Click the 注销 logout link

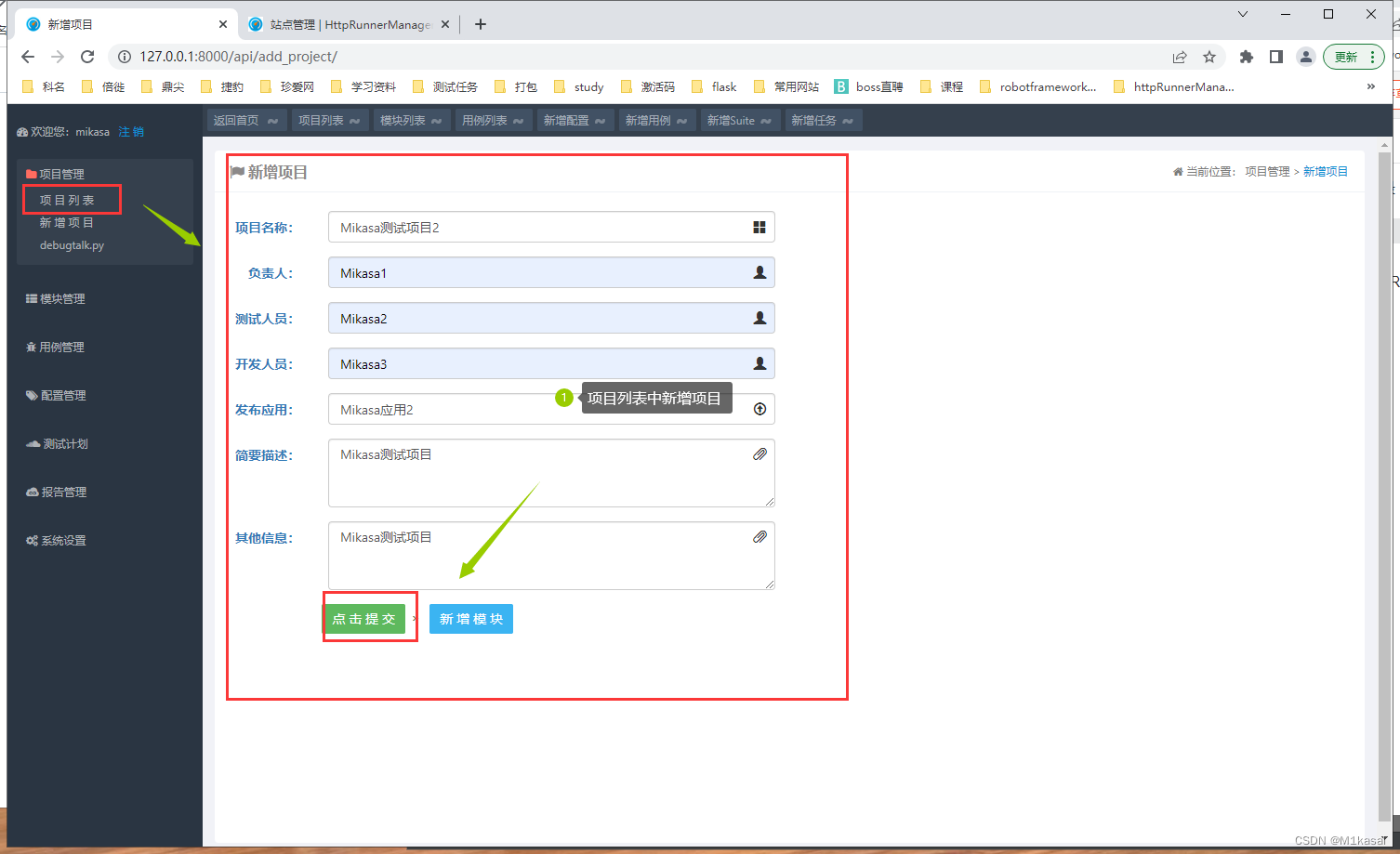131,132
